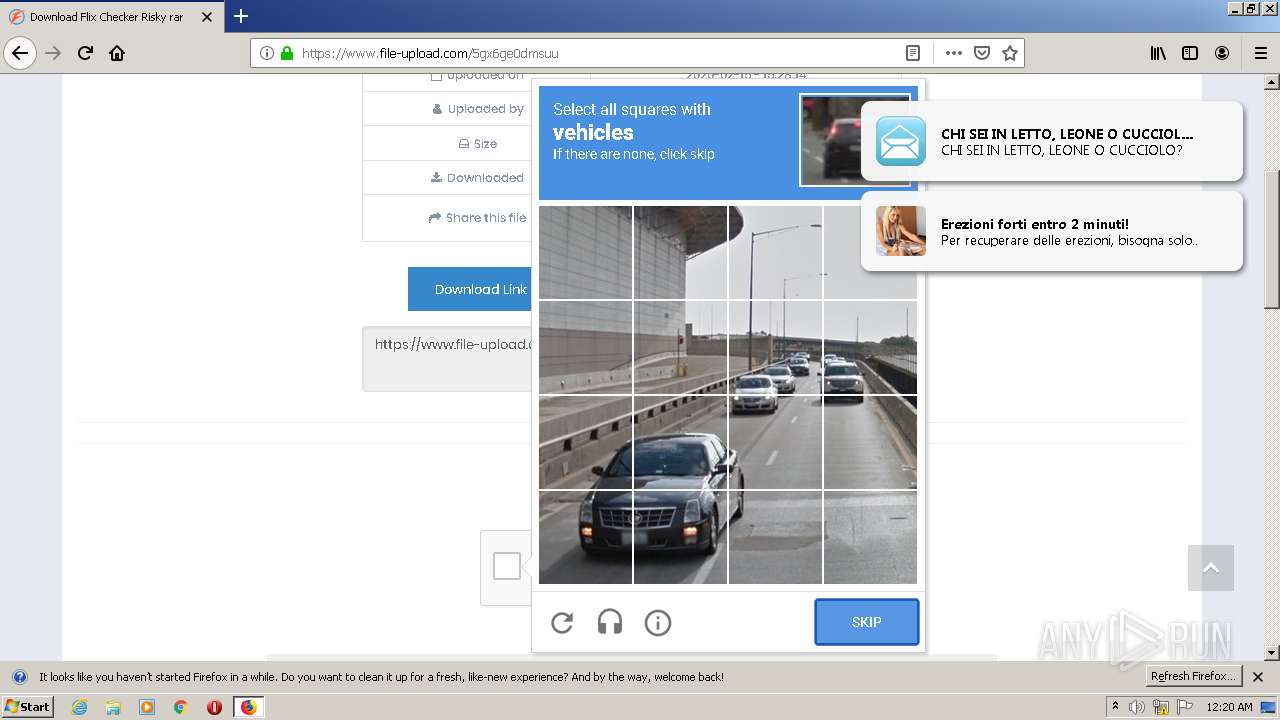
Task: Select the Download Flix Checker Risky rar tab
Action: point(112,17)
